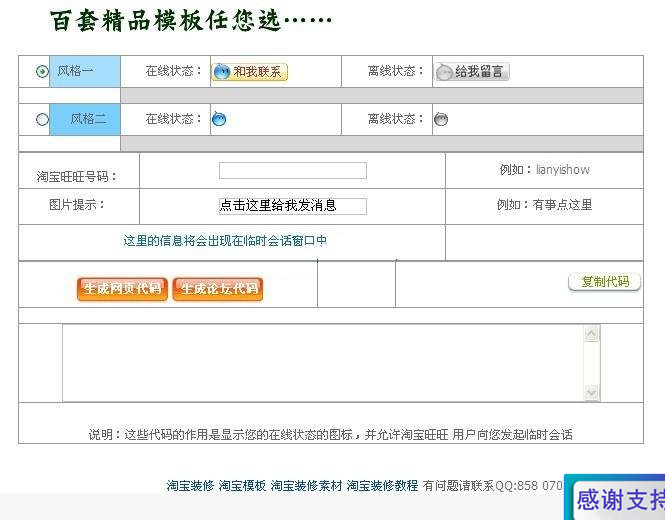Click the 生成网页代码 button

click(122, 289)
